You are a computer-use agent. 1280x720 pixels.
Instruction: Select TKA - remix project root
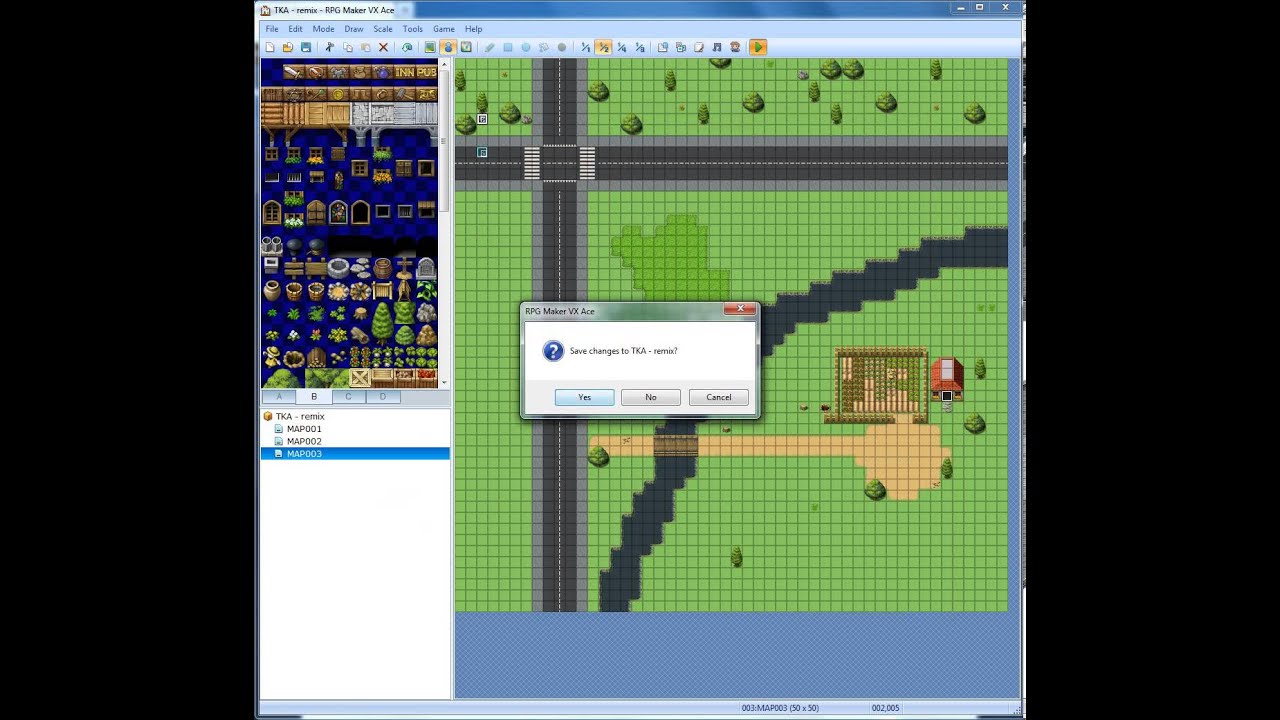[x=300, y=416]
